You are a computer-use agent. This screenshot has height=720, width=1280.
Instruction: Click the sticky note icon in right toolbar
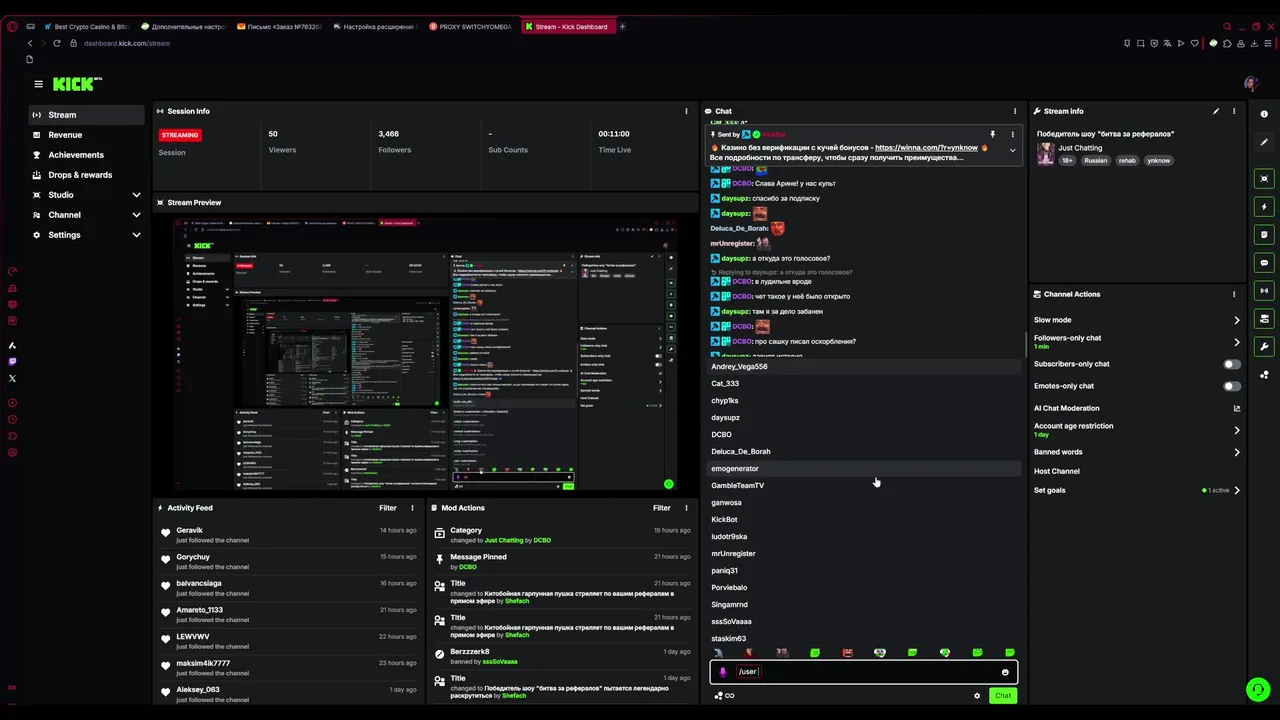[1264, 235]
